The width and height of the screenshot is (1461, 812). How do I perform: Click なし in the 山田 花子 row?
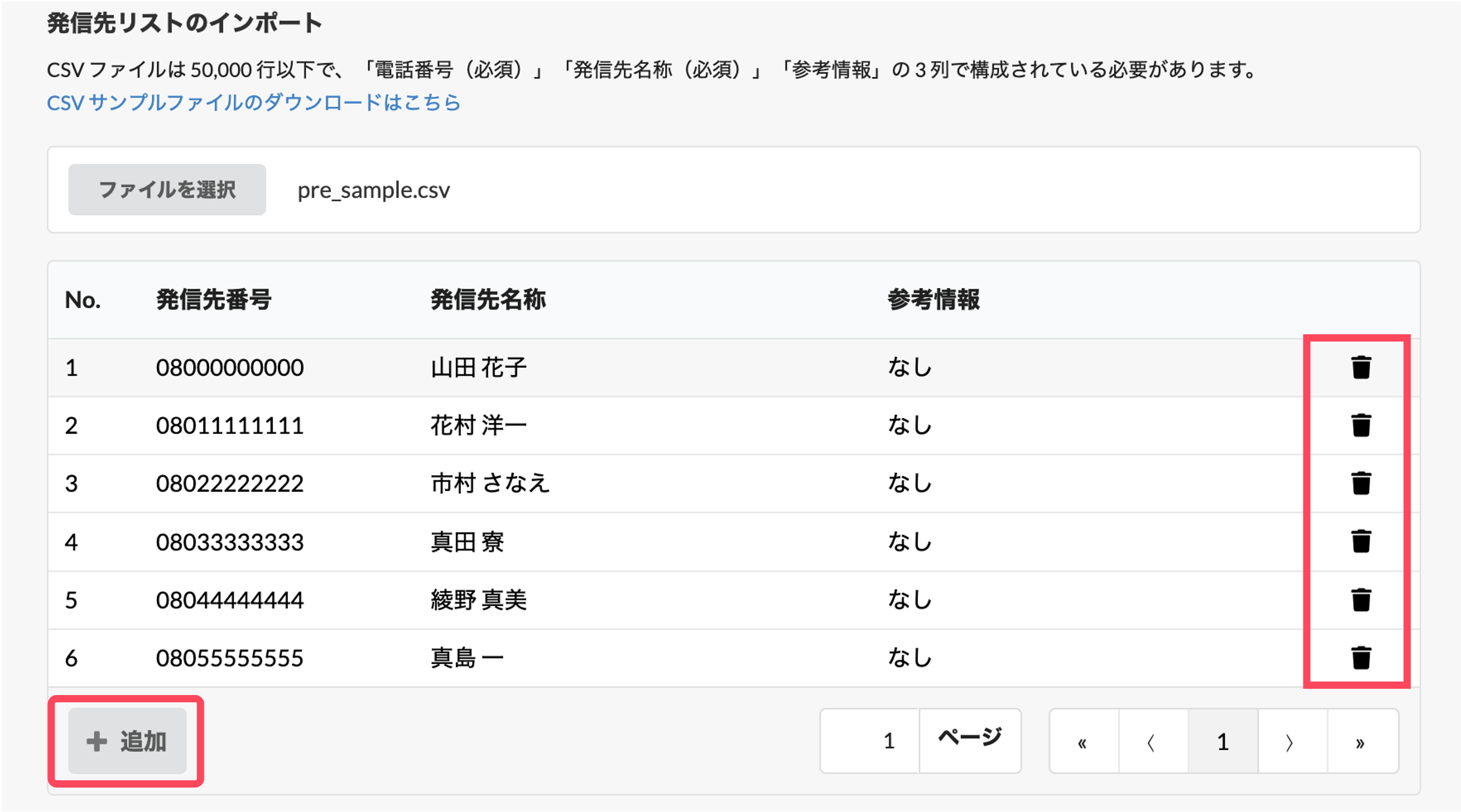pos(910,367)
